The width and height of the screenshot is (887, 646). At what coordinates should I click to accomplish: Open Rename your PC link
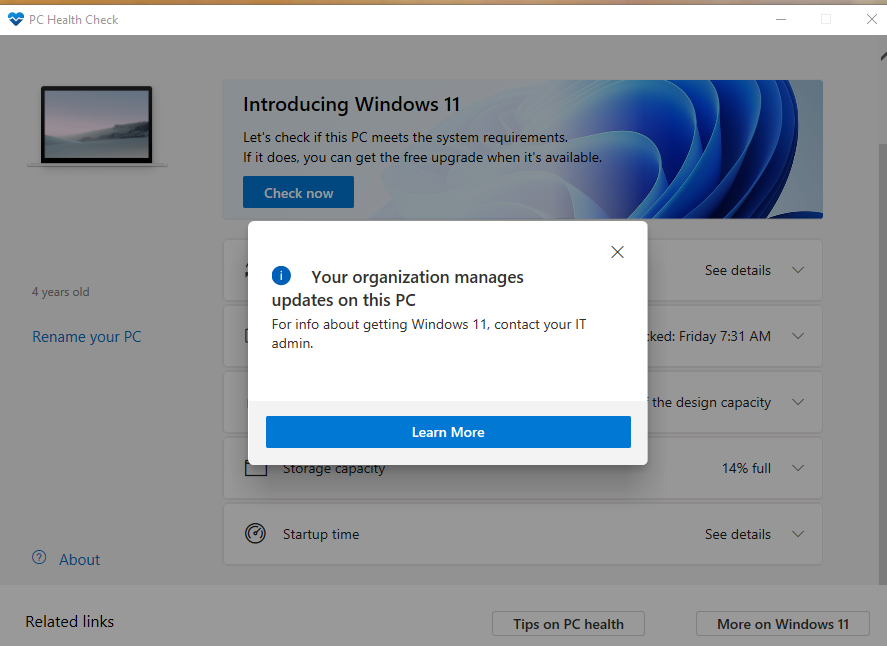87,337
